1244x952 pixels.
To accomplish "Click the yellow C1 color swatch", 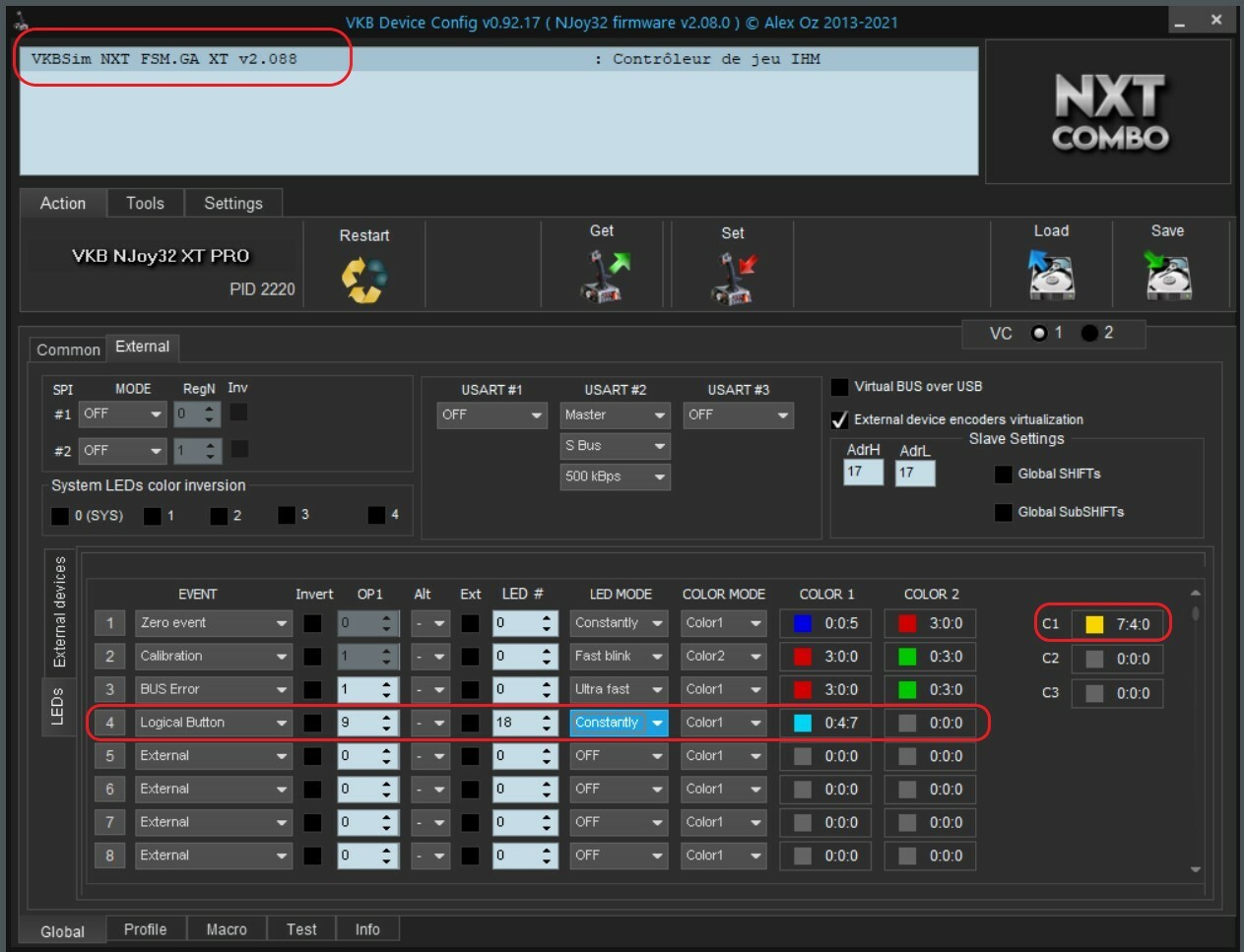I will tap(1094, 624).
